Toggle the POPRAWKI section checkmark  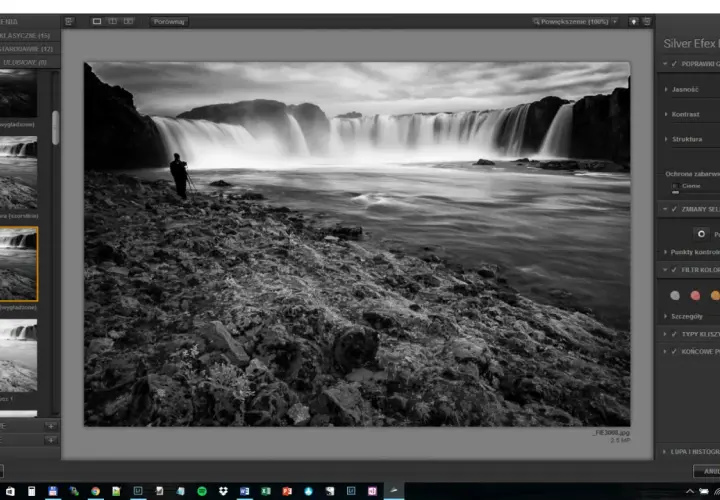tap(674, 64)
